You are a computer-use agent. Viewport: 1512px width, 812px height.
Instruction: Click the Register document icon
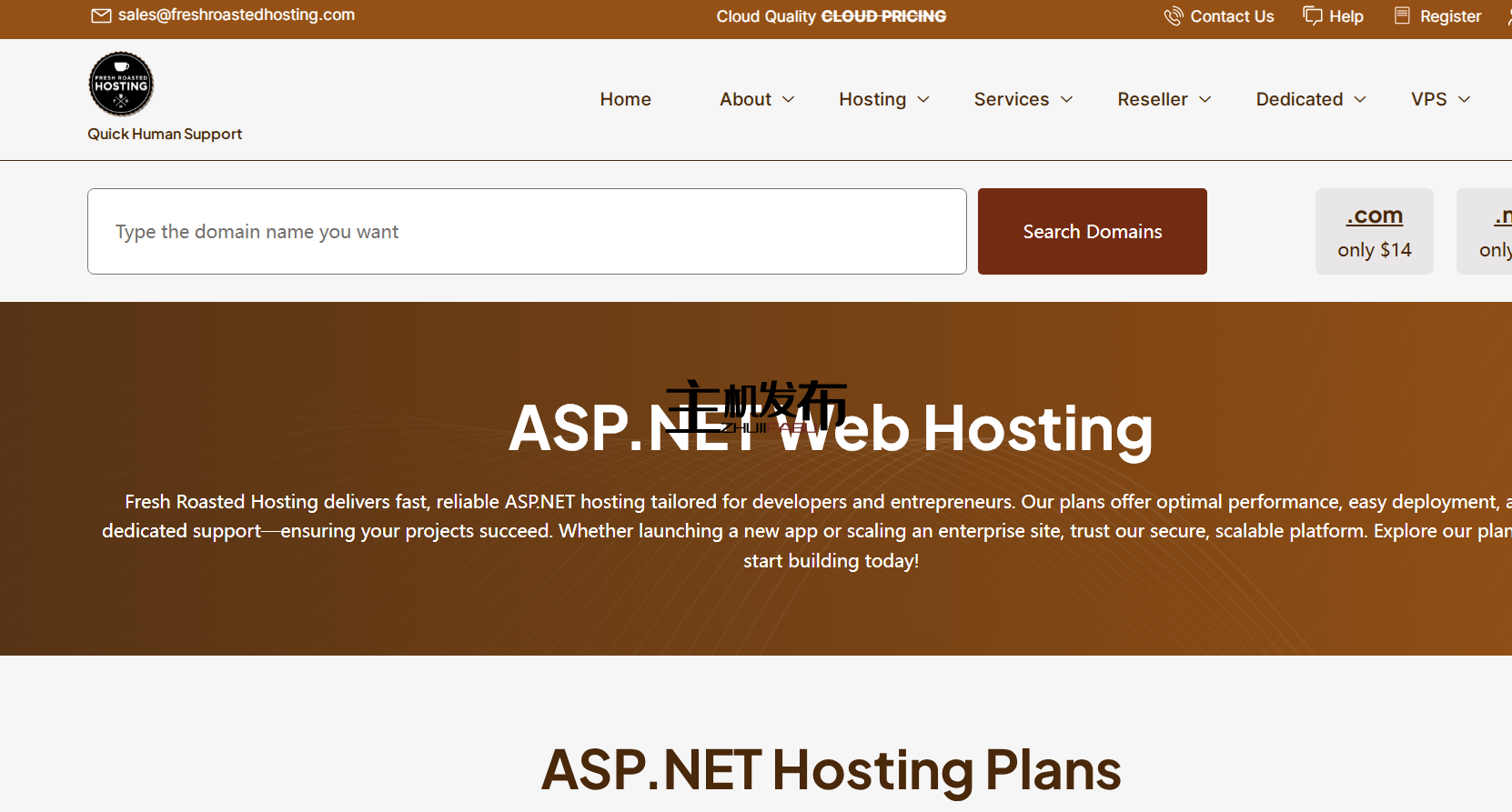point(1402,16)
